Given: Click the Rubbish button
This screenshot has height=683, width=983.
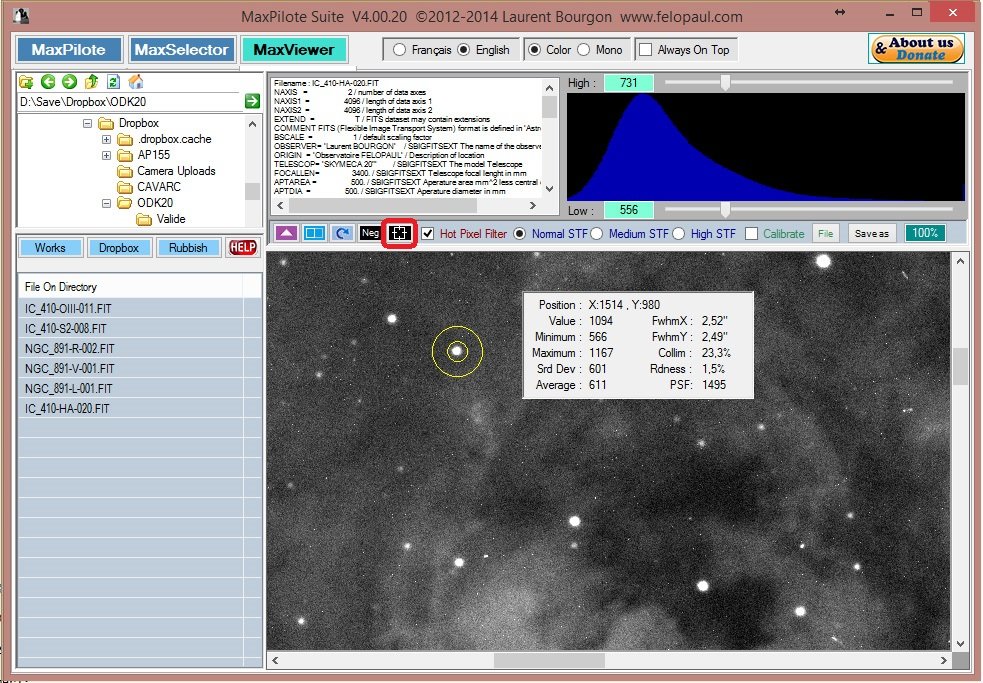Looking at the screenshot, I should 188,247.
